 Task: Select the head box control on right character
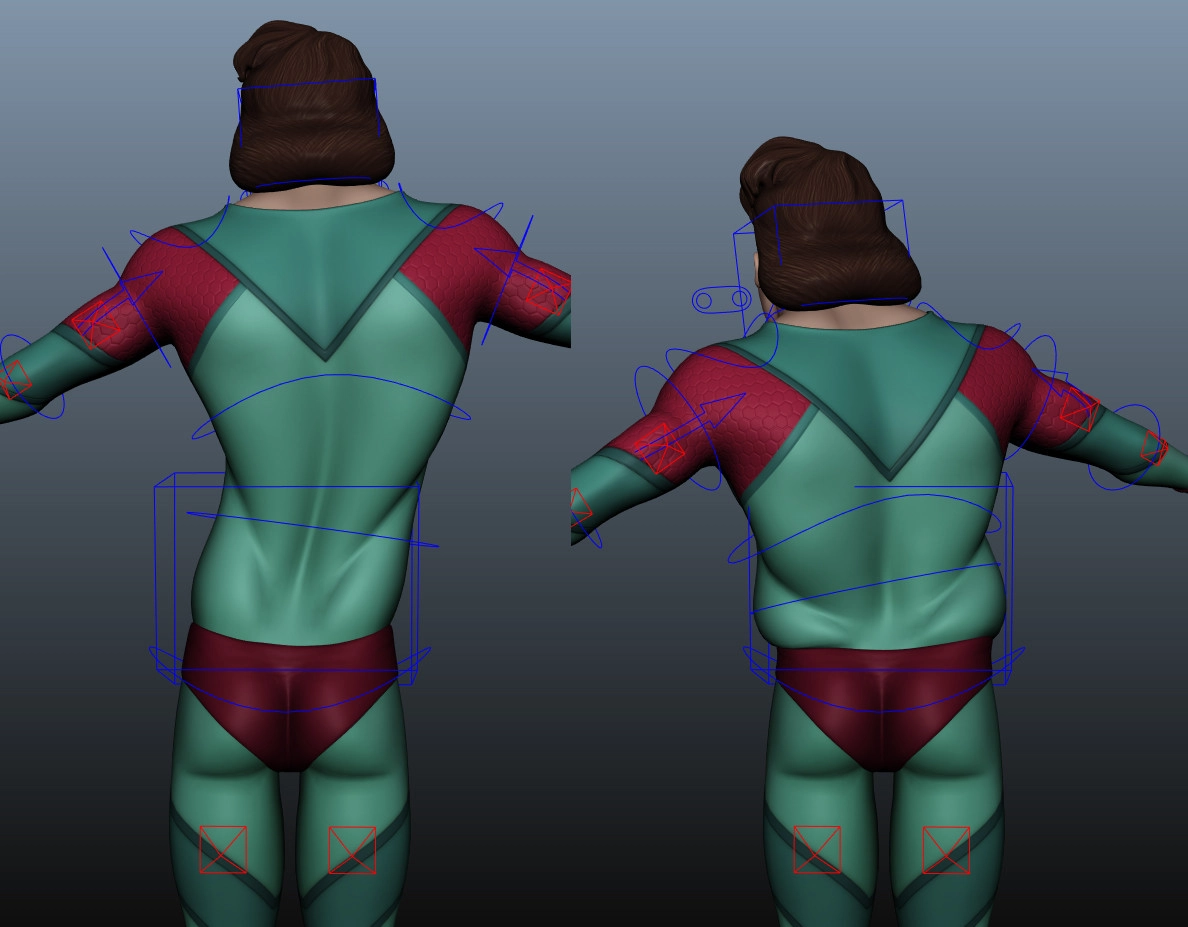[x=840, y=203]
